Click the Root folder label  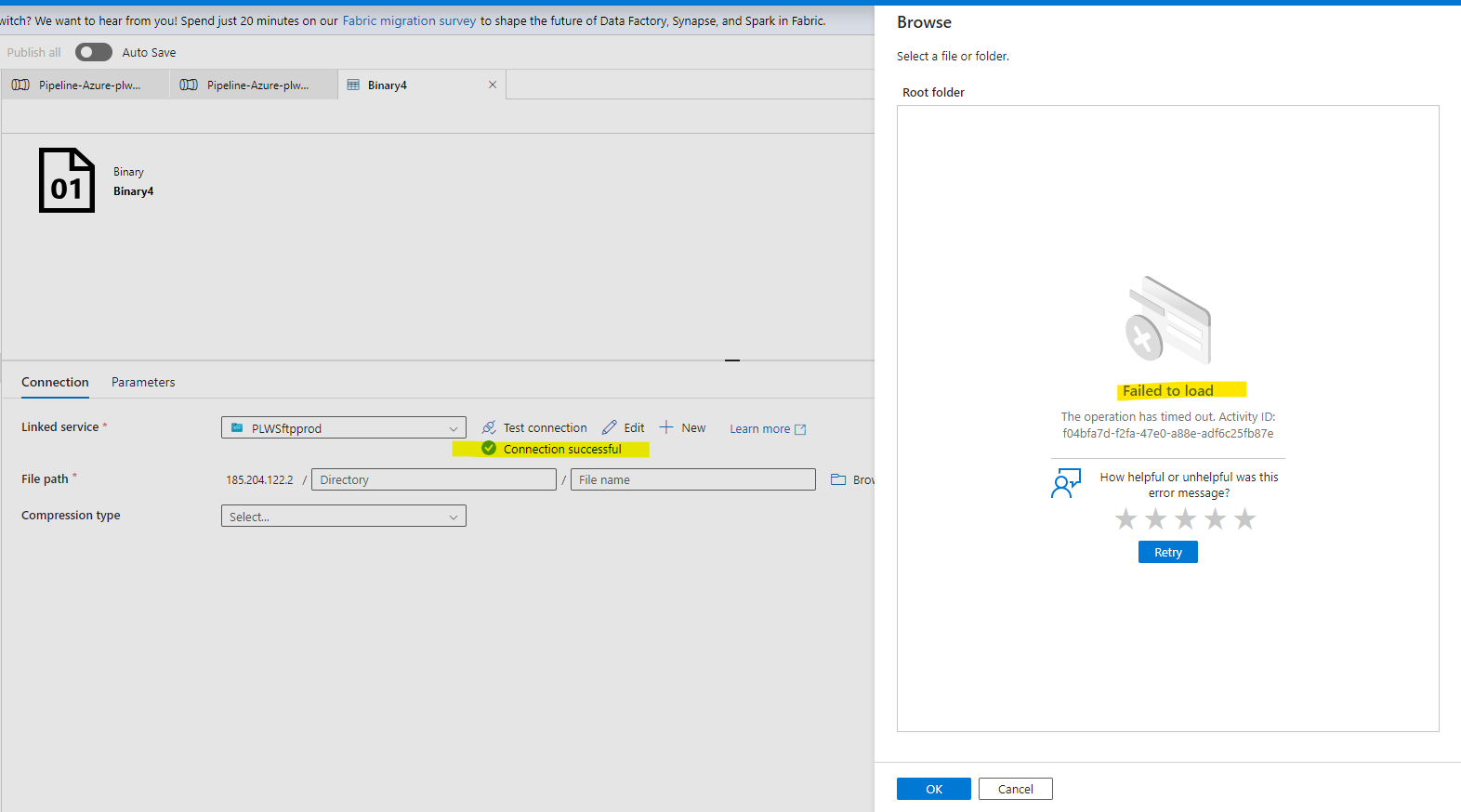click(x=933, y=92)
